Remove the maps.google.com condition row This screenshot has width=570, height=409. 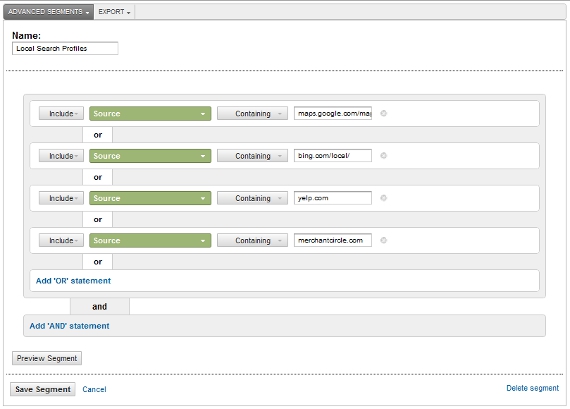[x=384, y=113]
